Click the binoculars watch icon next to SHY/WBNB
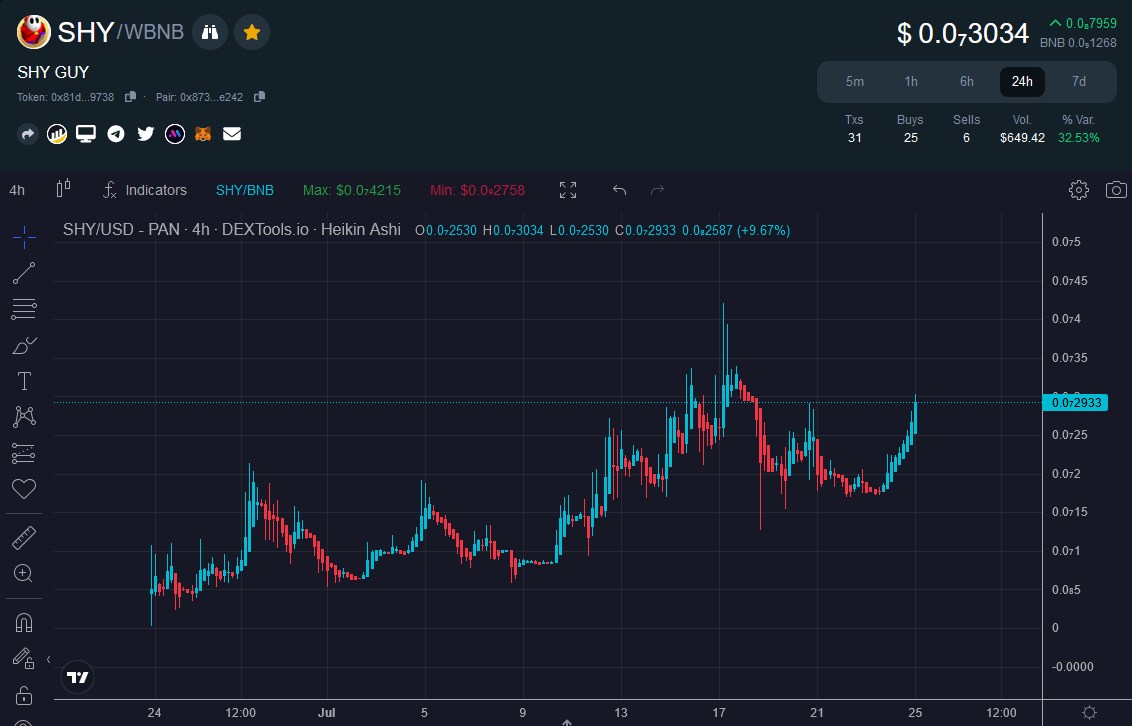 coord(210,32)
